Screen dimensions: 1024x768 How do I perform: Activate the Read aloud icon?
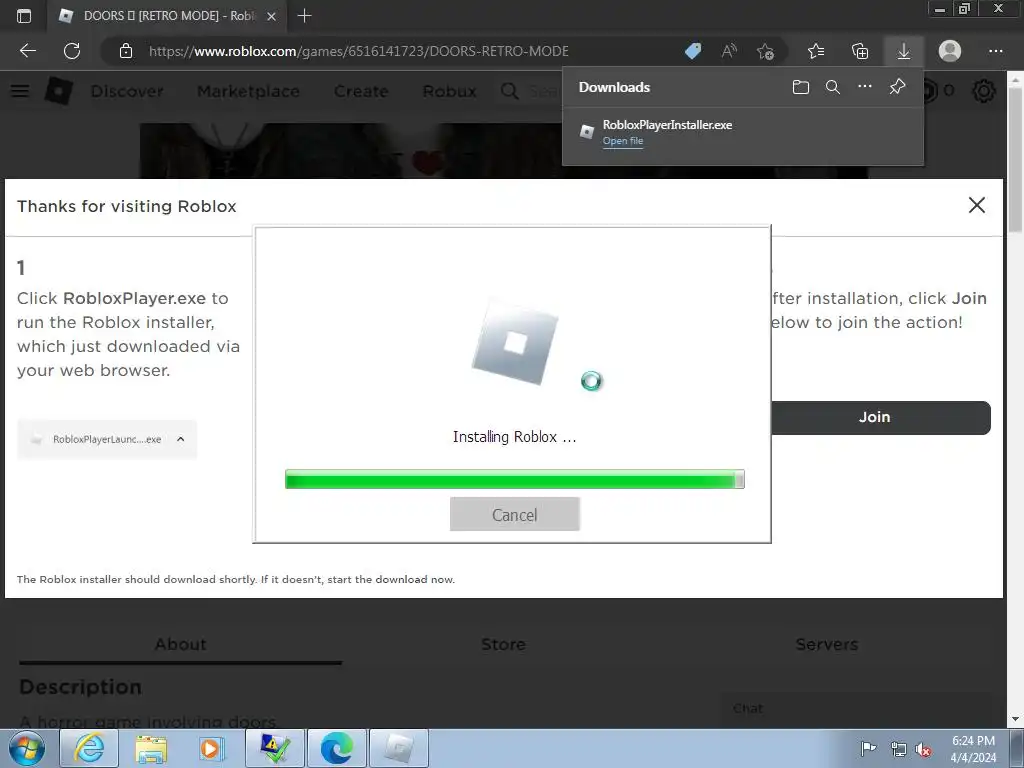729,51
